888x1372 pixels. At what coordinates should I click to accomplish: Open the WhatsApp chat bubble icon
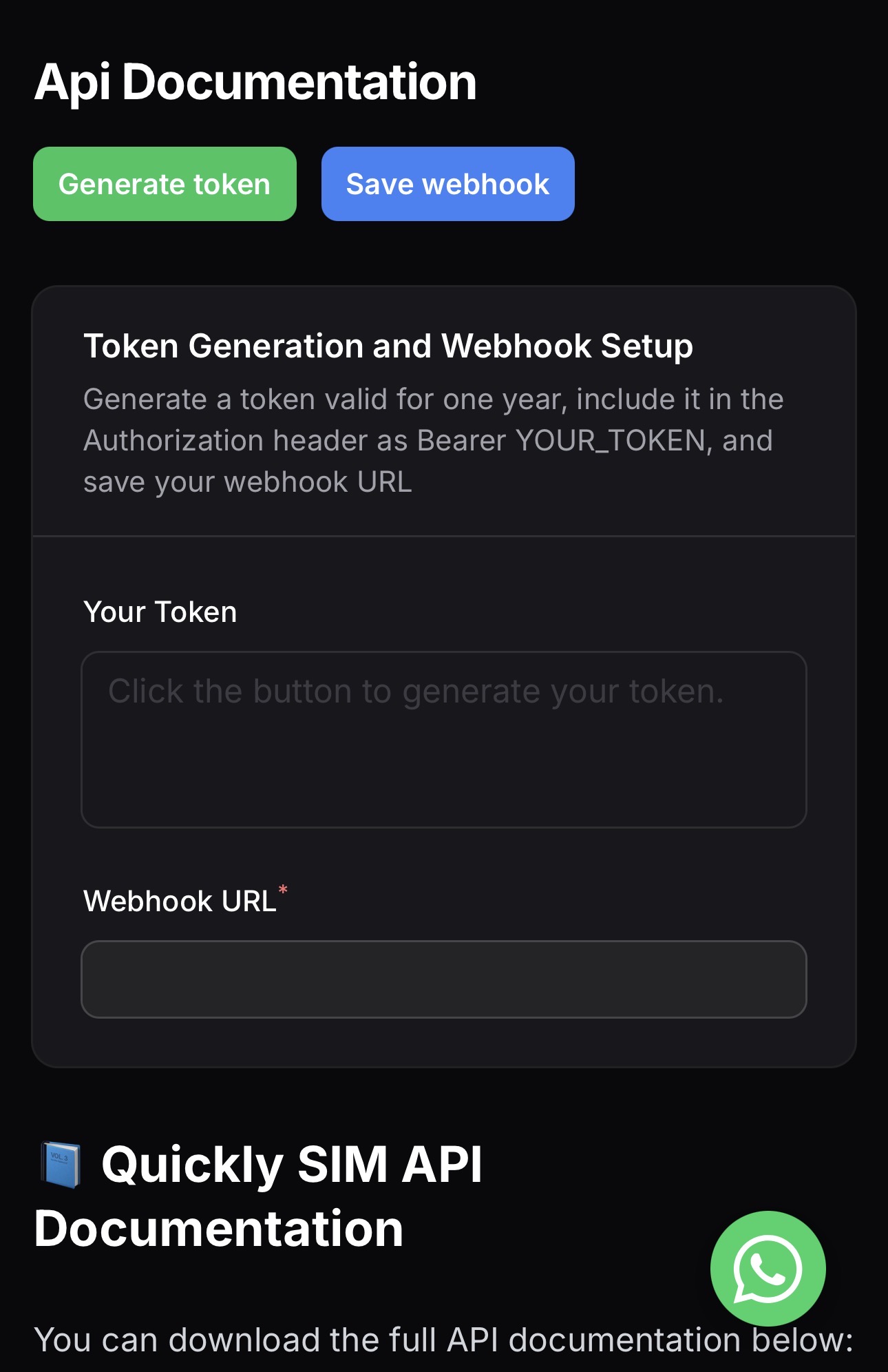tap(768, 1268)
